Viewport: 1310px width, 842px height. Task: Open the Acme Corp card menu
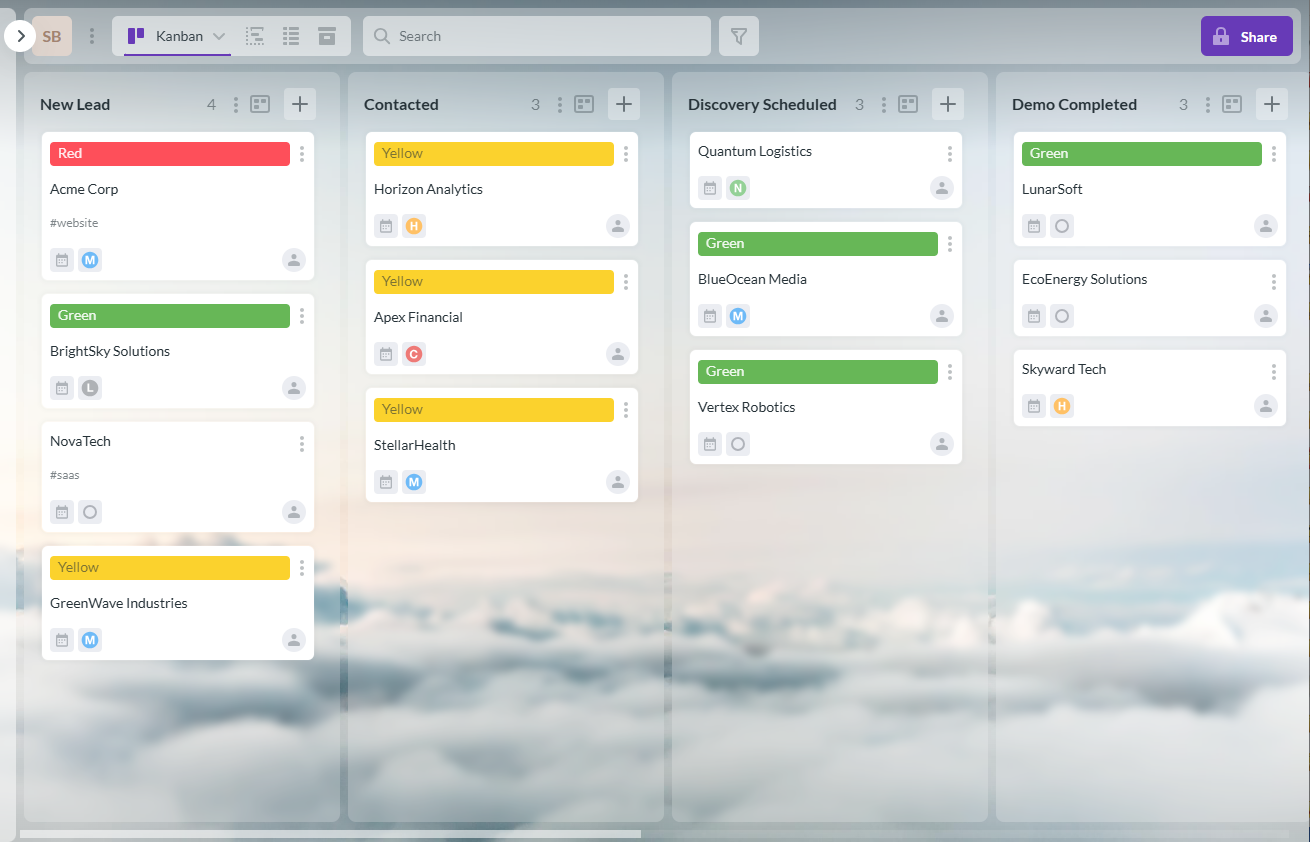tap(301, 153)
